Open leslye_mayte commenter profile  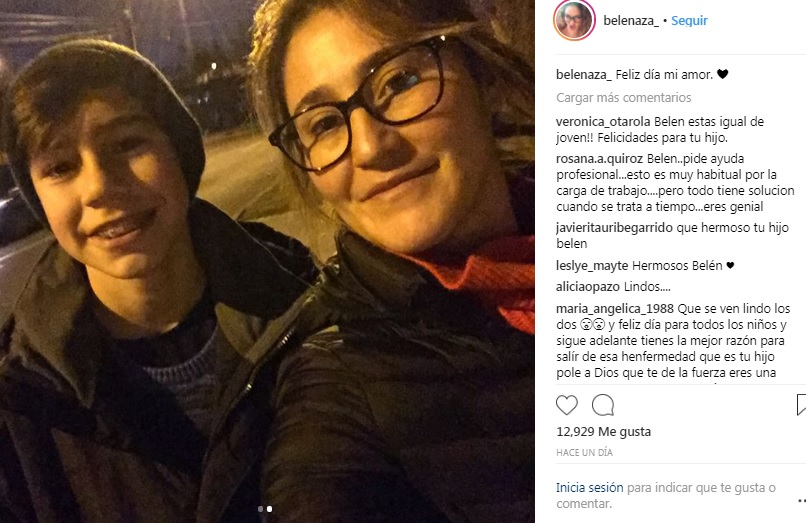point(592,266)
